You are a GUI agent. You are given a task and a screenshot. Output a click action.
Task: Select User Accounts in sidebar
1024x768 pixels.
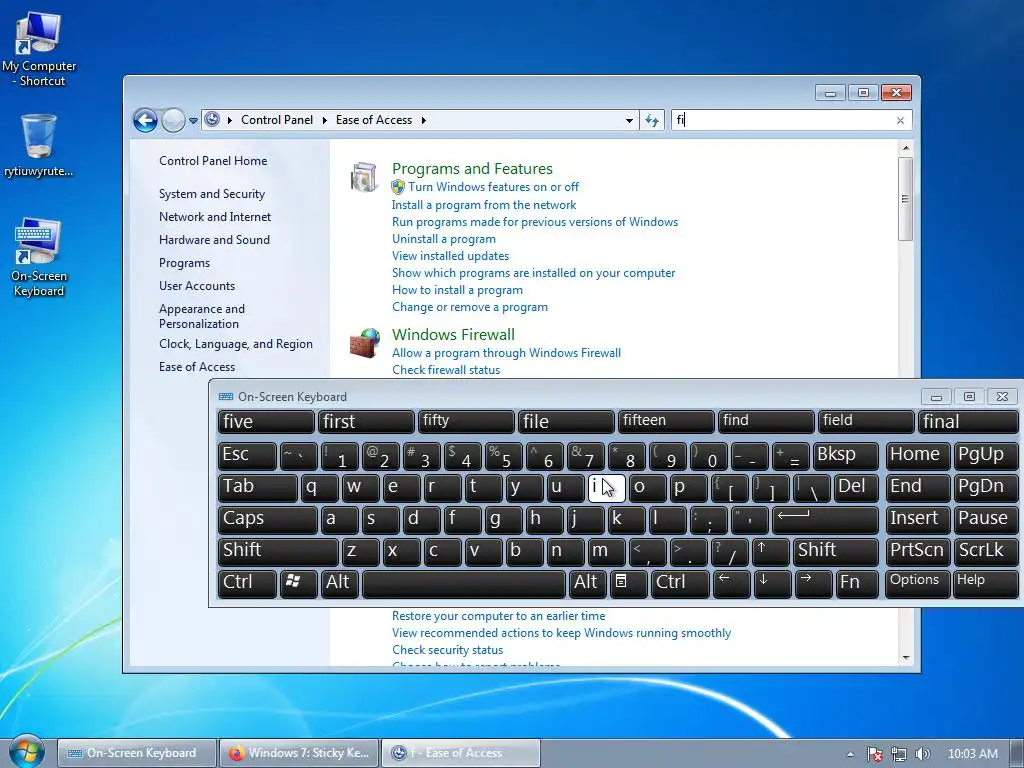click(x=197, y=286)
